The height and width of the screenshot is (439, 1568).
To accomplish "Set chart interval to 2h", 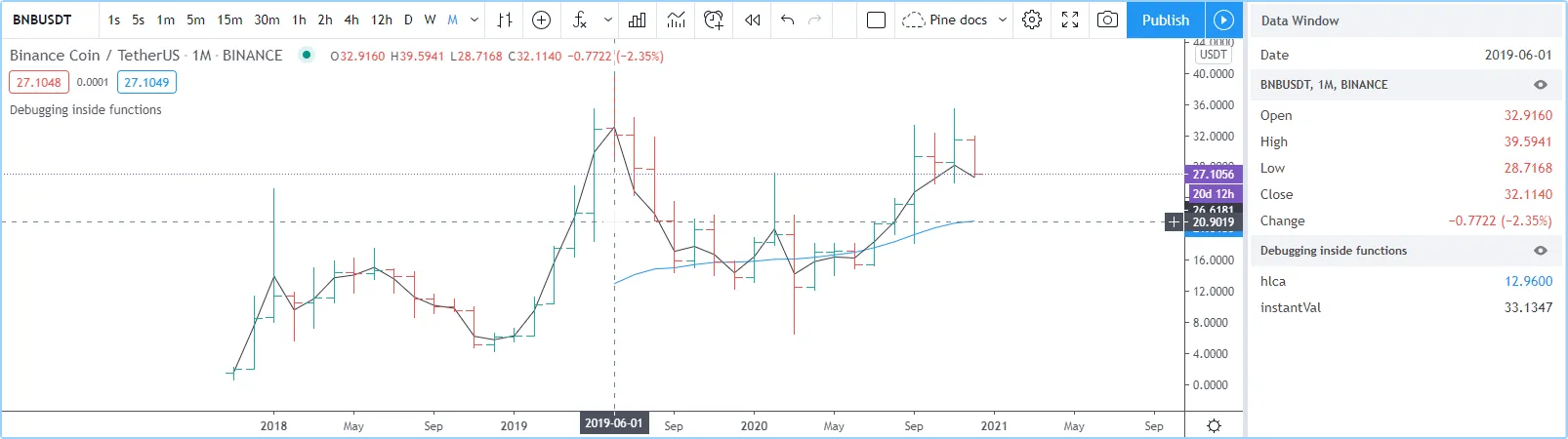I will coord(325,20).
